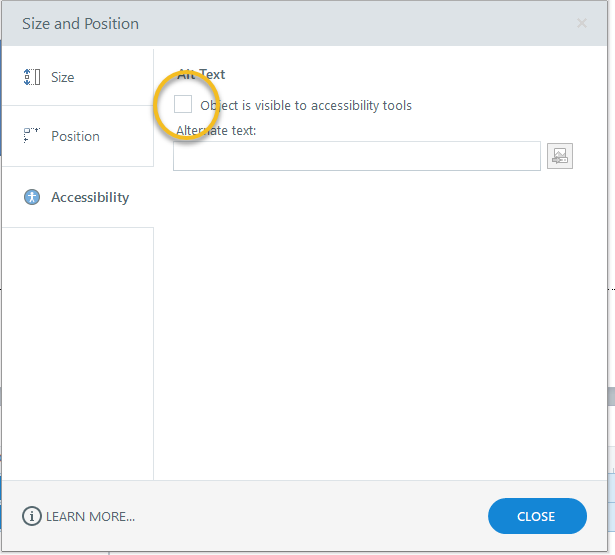
Task: Click the blank content area below the text field
Action: [380, 320]
